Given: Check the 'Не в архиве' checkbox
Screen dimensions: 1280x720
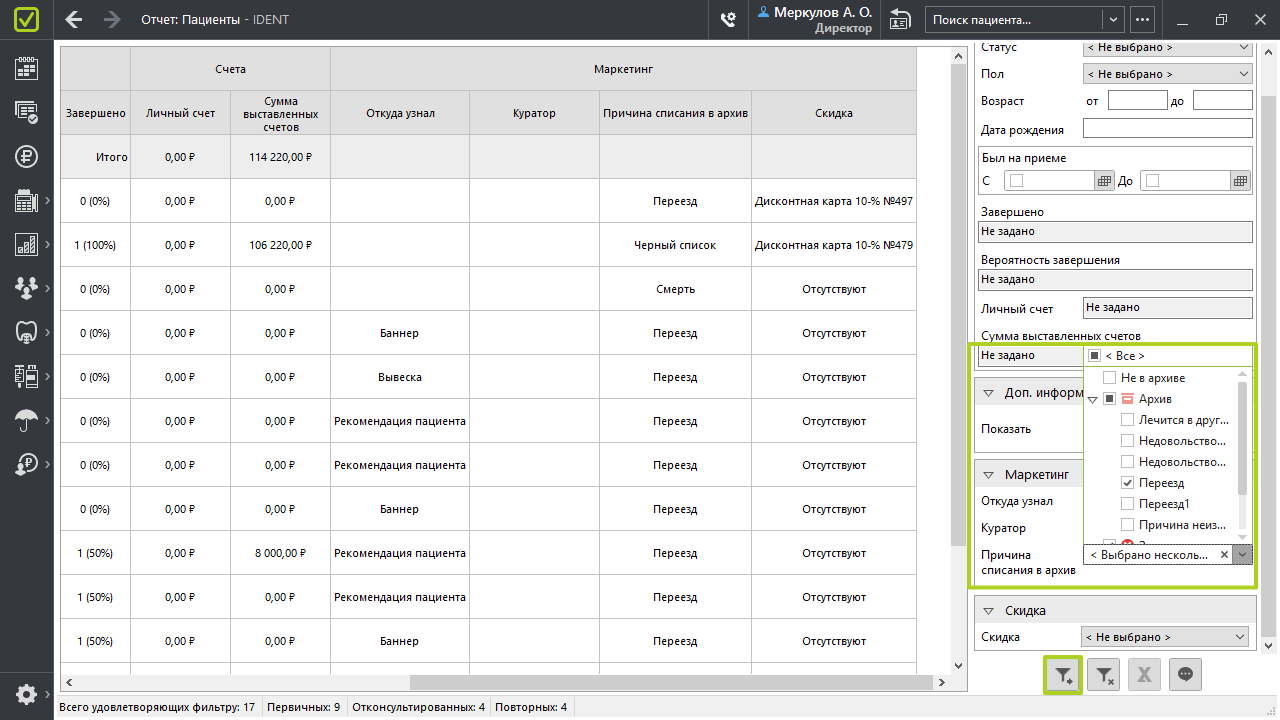Looking at the screenshot, I should (x=1109, y=378).
